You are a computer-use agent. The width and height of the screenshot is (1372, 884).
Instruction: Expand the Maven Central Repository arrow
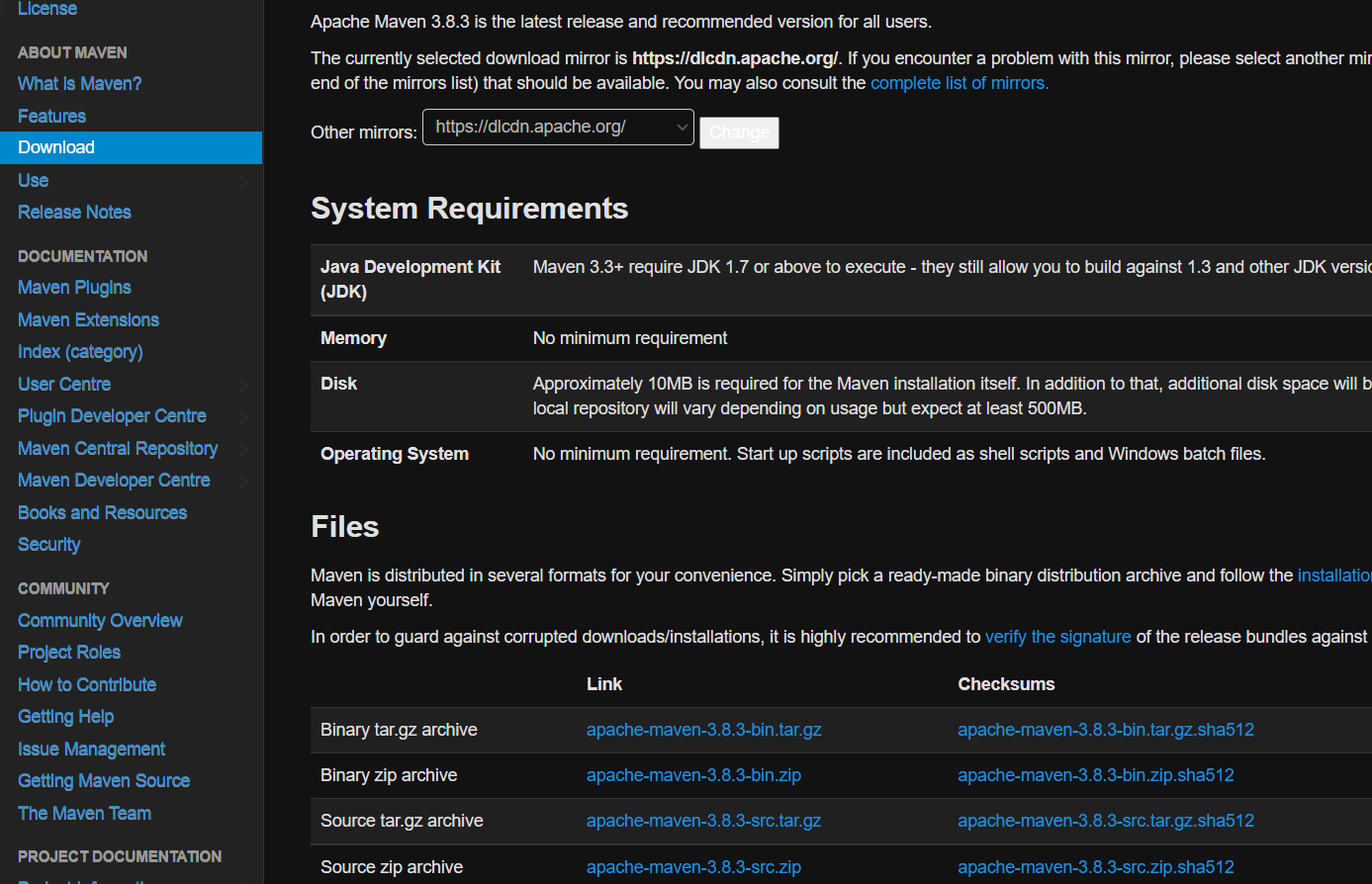pos(243,449)
